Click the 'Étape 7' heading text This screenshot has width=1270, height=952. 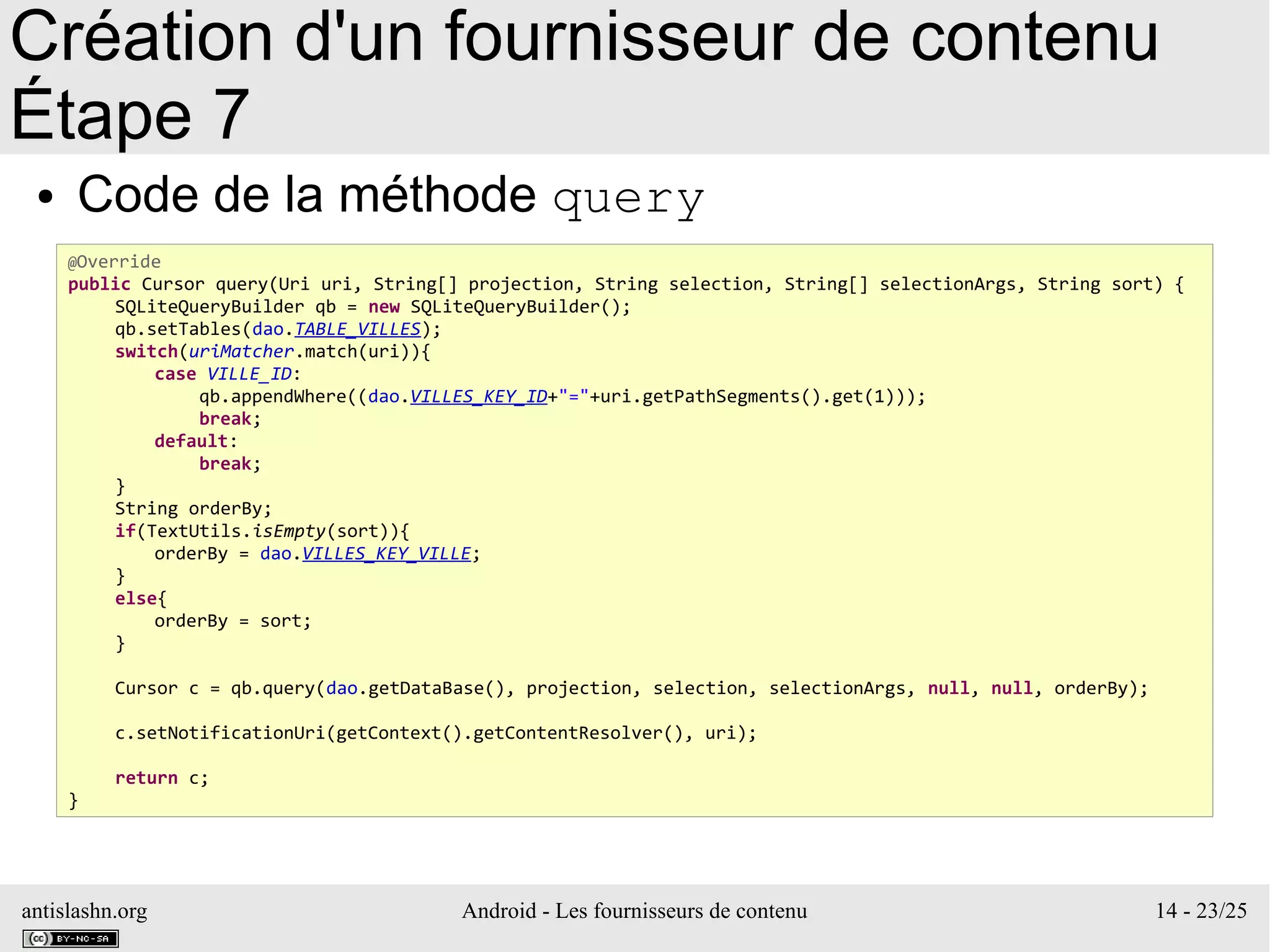coord(130,115)
